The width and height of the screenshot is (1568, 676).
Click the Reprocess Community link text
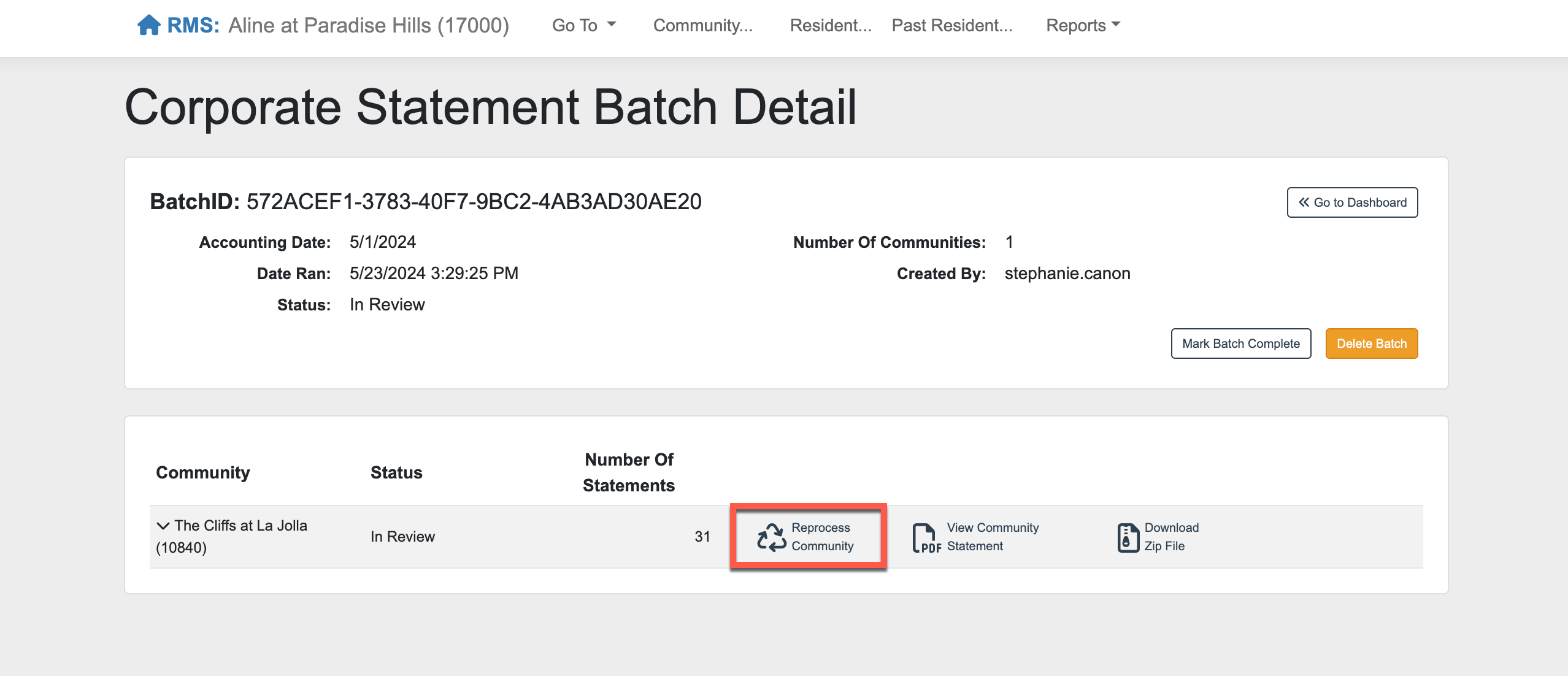click(822, 537)
